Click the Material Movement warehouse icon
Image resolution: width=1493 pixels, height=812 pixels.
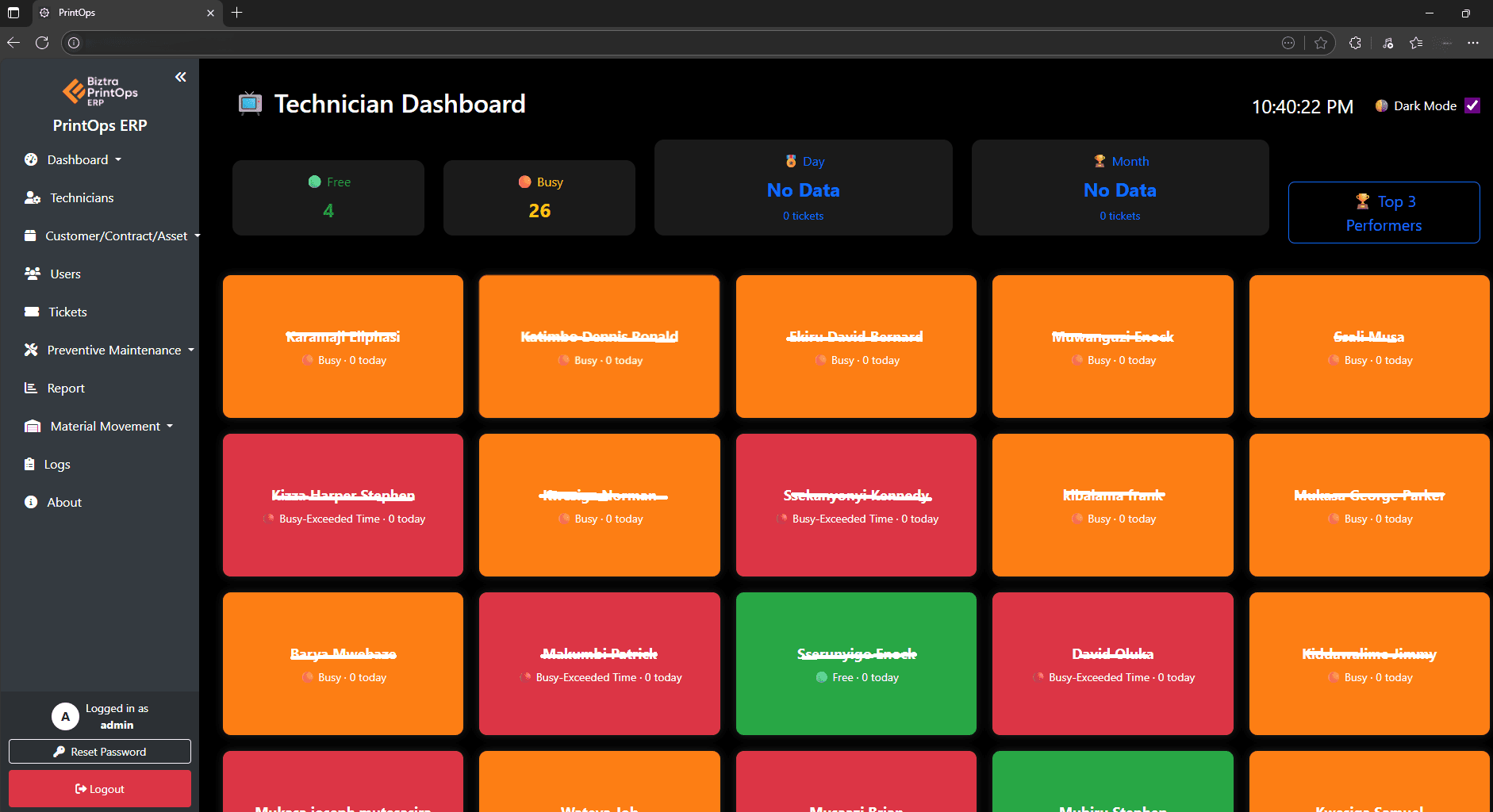[32, 426]
